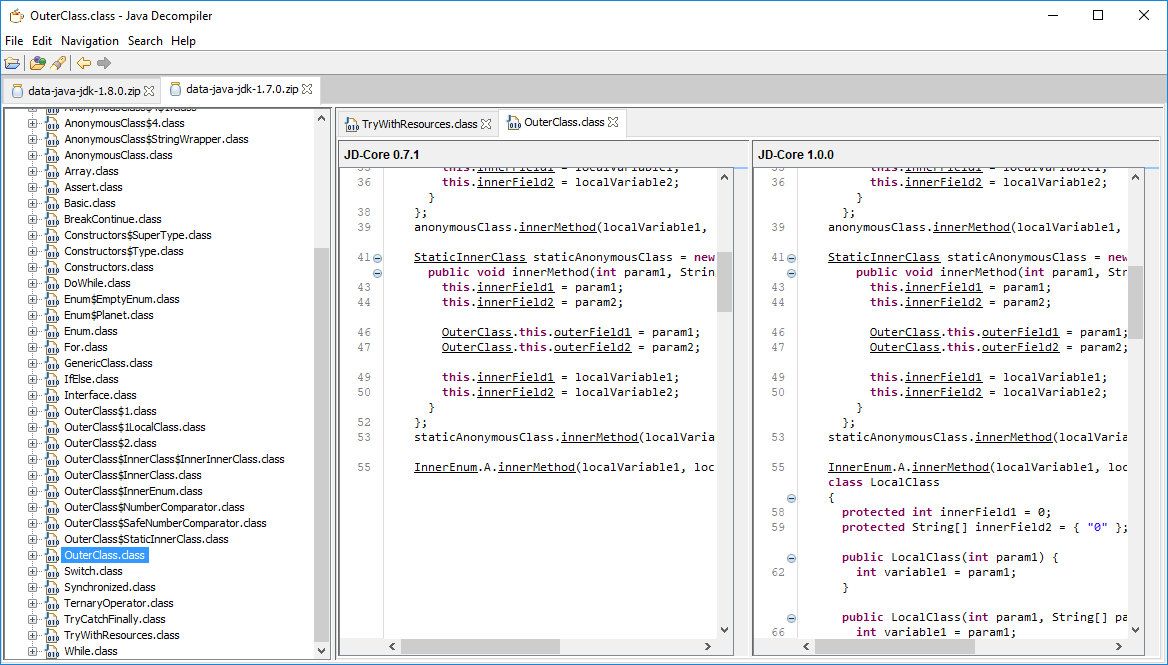Image resolution: width=1168 pixels, height=665 pixels.
Task: Click the class icon beside Synchronized.class
Action: [52, 588]
